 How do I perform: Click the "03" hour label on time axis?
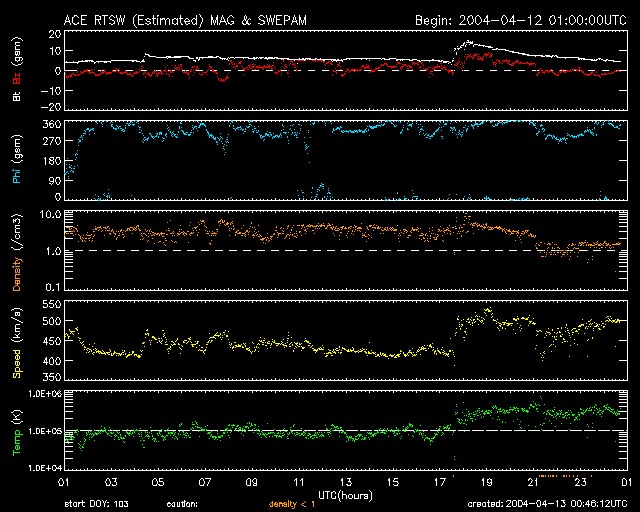111,482
